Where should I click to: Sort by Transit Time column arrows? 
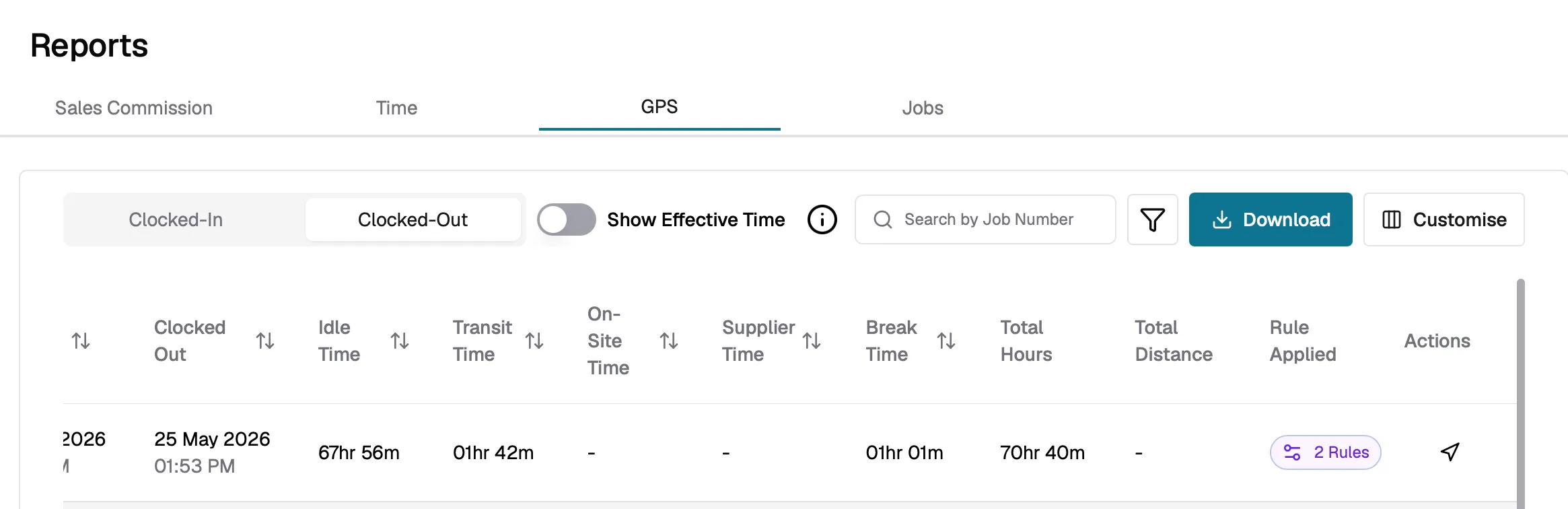(534, 341)
